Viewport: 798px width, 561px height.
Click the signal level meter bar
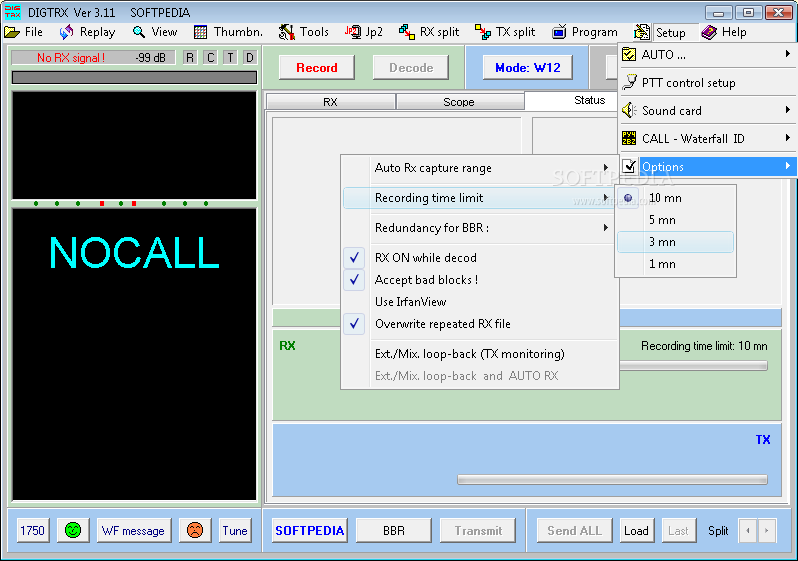click(x=134, y=77)
